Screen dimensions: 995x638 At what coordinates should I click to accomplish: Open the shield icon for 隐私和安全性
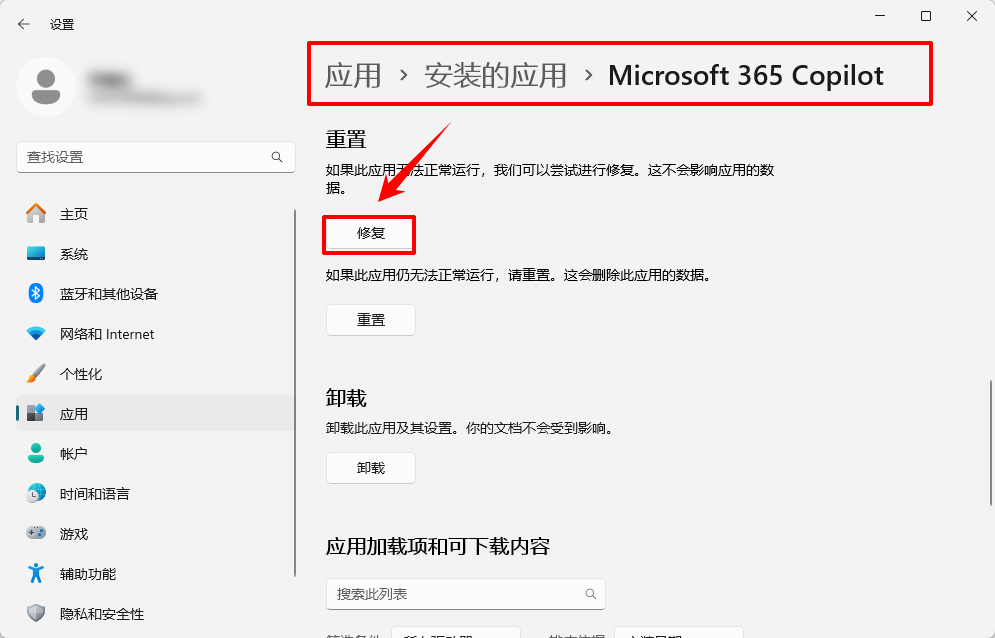point(36,613)
